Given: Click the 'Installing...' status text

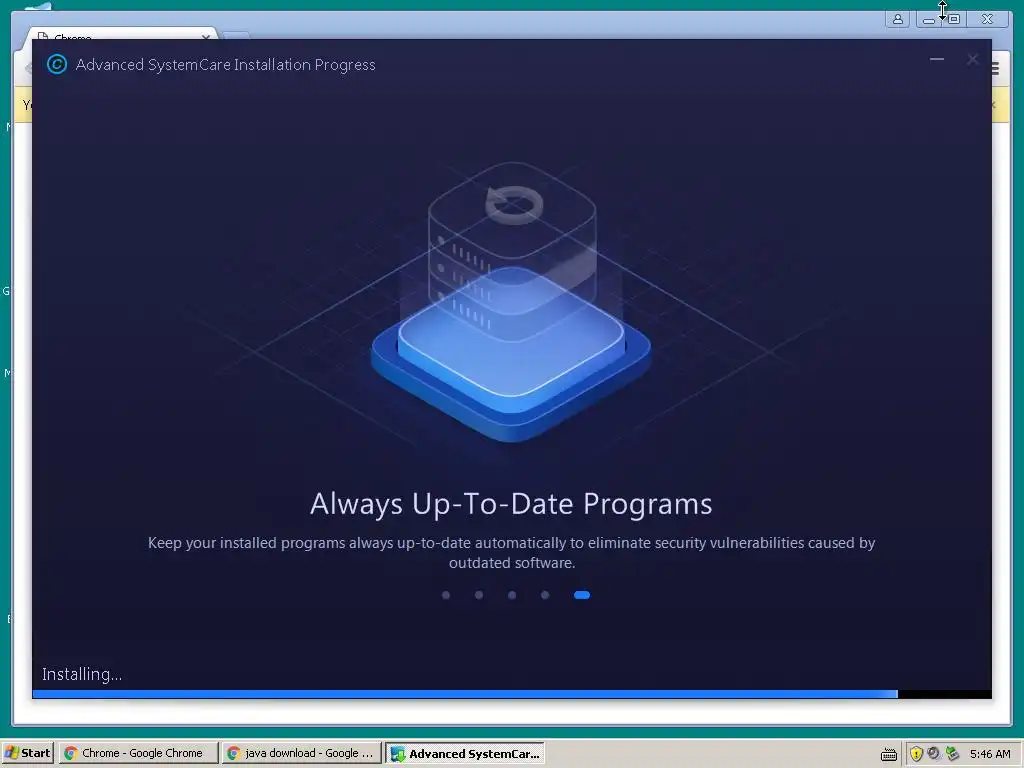Looking at the screenshot, I should 82,674.
